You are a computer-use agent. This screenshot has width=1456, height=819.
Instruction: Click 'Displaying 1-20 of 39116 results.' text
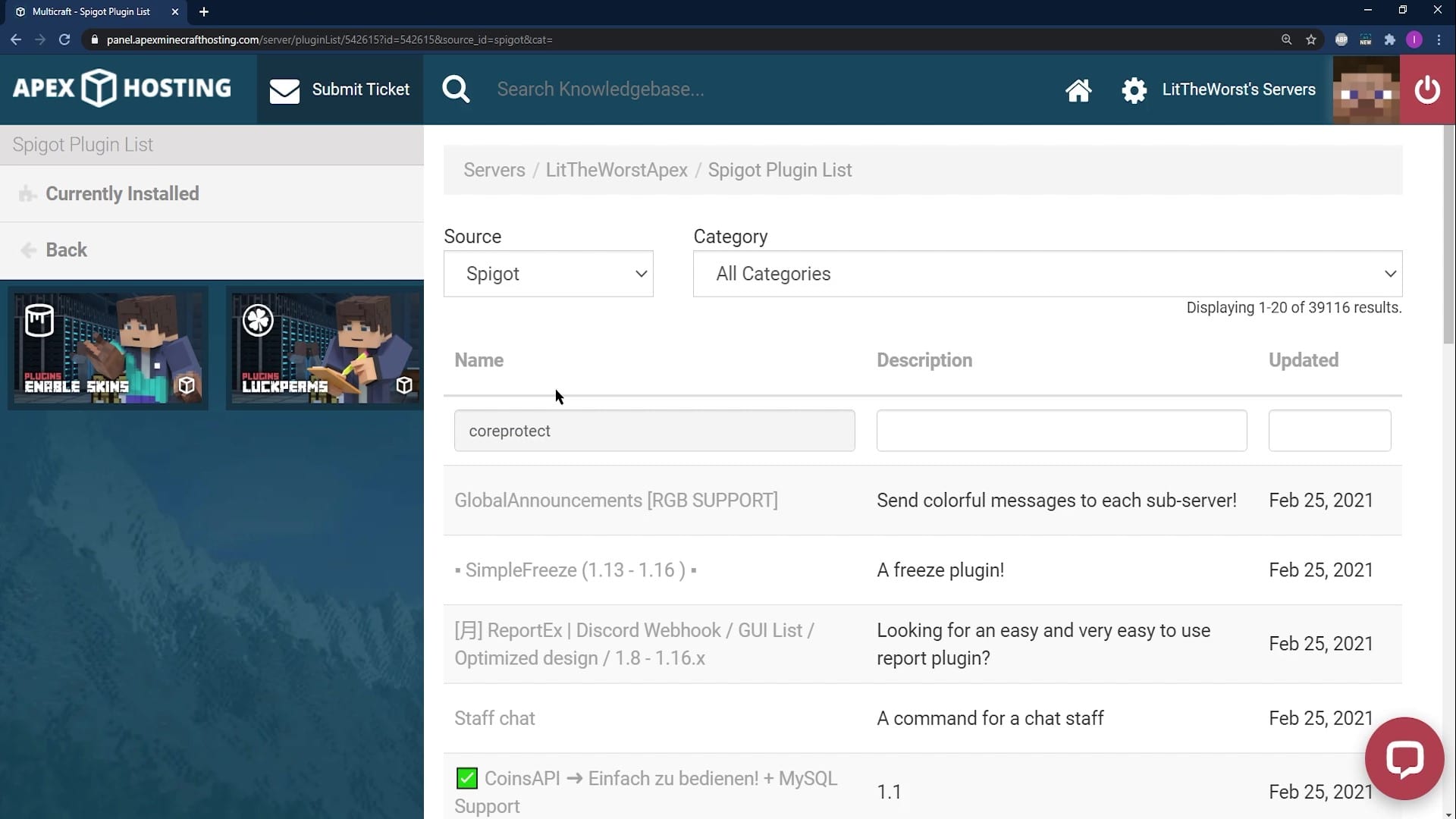pos(1294,308)
